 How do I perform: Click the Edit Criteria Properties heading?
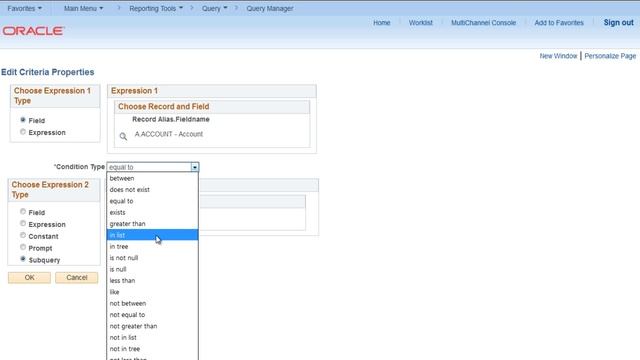48,72
